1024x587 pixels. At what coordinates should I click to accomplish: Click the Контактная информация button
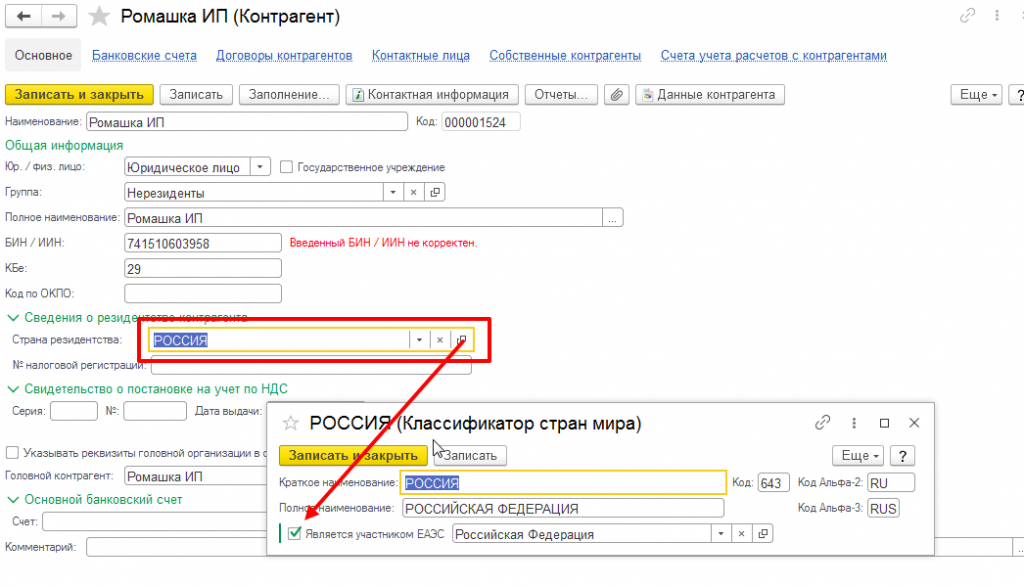coord(430,95)
